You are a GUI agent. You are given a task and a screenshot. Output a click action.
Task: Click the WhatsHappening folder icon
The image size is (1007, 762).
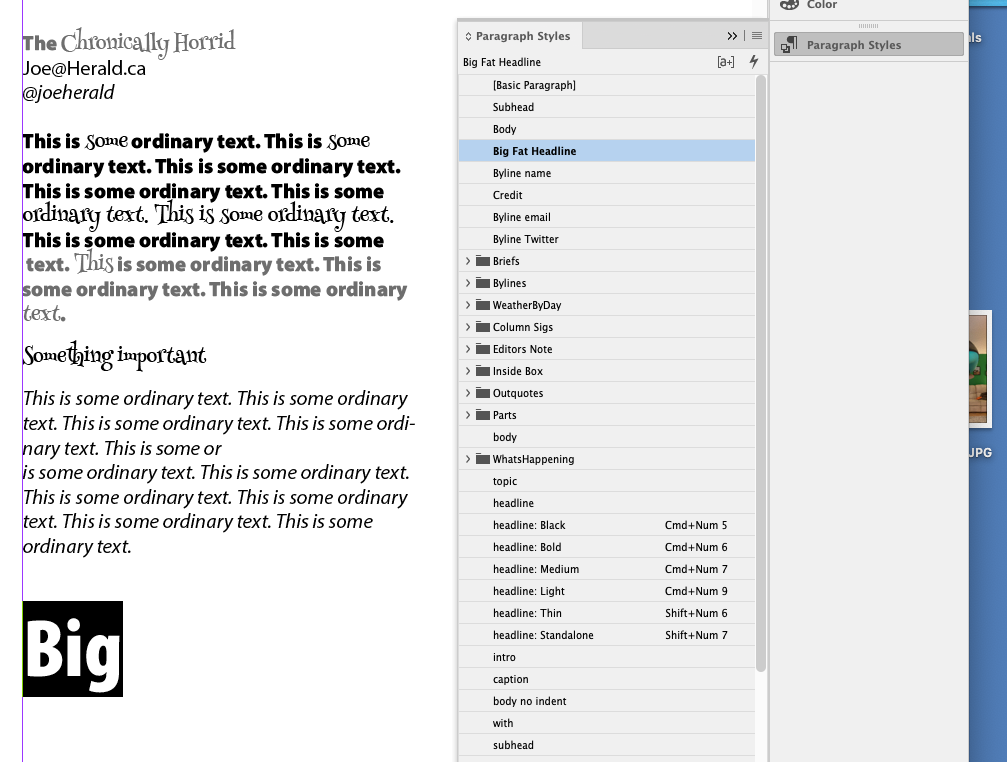(x=483, y=459)
